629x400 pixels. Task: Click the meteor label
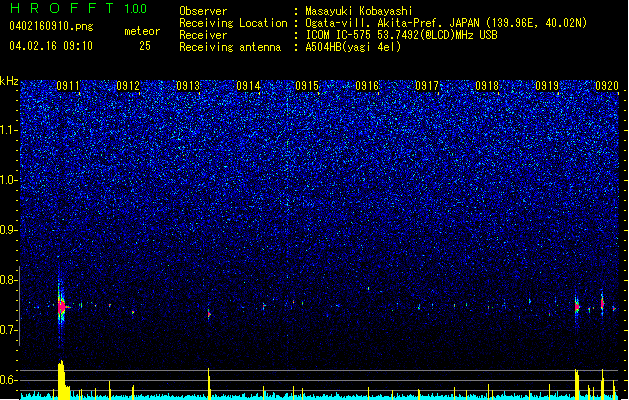142,31
